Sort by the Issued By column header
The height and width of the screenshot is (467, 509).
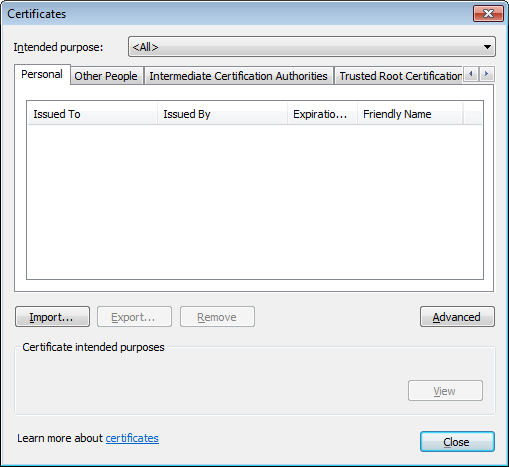point(222,114)
